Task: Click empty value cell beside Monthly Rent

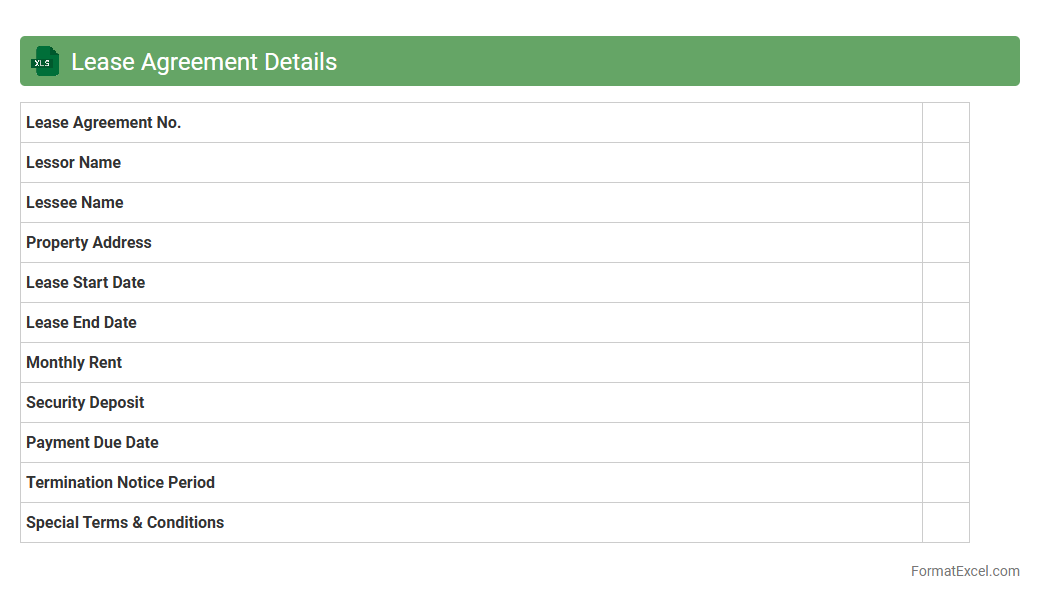Action: [945, 362]
